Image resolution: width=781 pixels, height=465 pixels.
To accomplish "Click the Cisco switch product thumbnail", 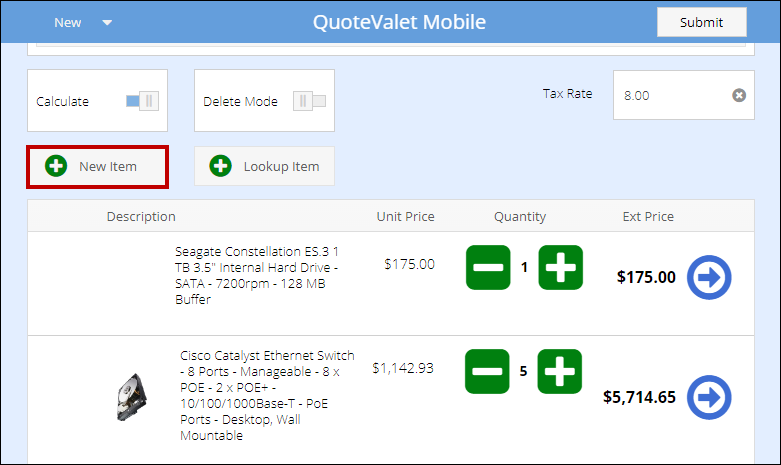I will 130,396.
